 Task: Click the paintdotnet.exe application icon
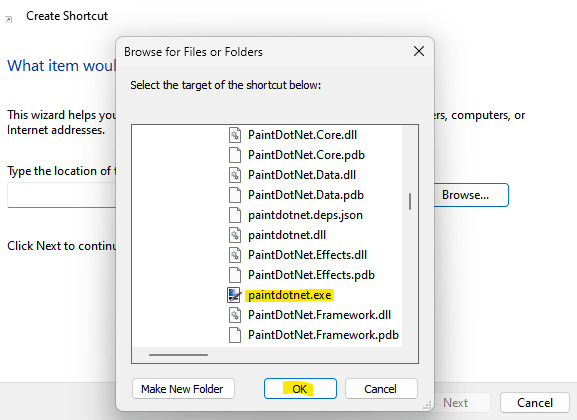(x=234, y=295)
